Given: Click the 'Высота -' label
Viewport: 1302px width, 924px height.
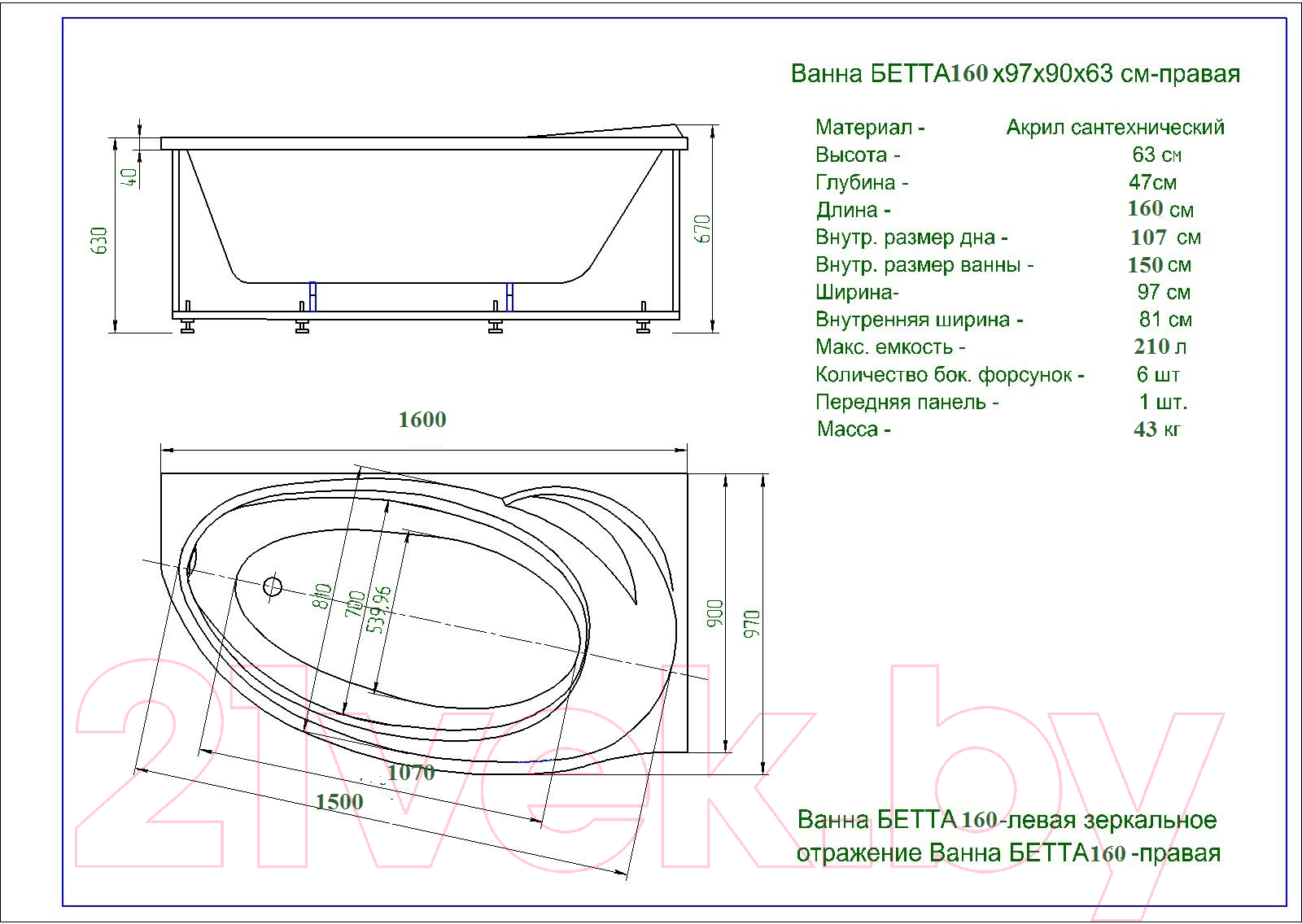Looking at the screenshot, I should (x=858, y=155).
